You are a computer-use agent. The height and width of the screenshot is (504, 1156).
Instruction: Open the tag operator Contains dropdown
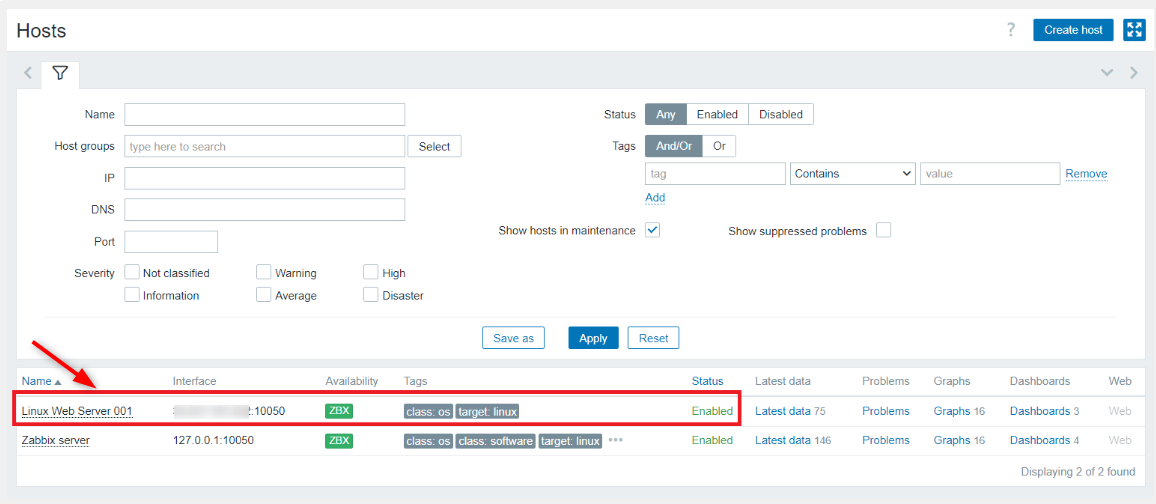click(853, 174)
